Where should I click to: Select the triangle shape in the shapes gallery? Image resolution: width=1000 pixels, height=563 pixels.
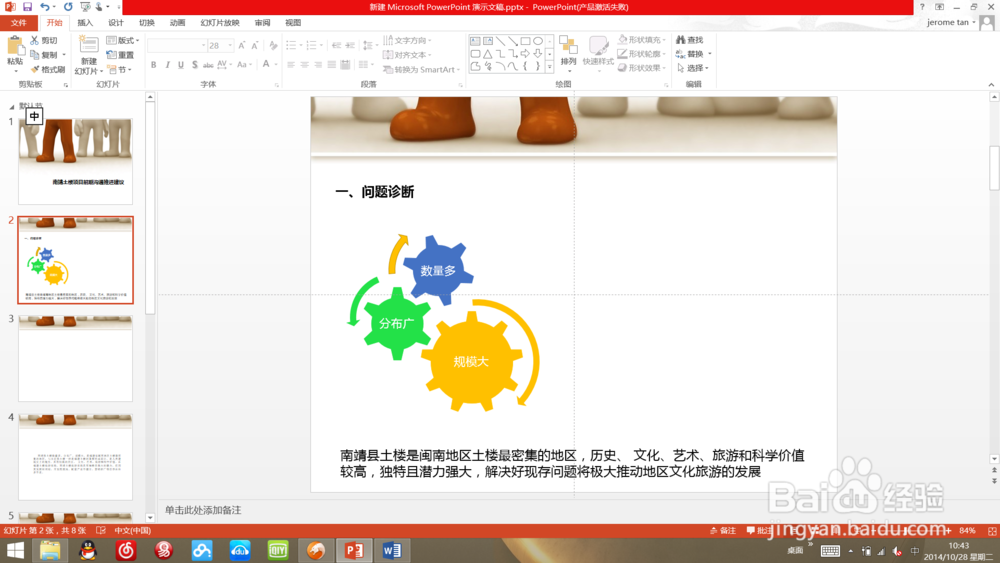pos(488,54)
